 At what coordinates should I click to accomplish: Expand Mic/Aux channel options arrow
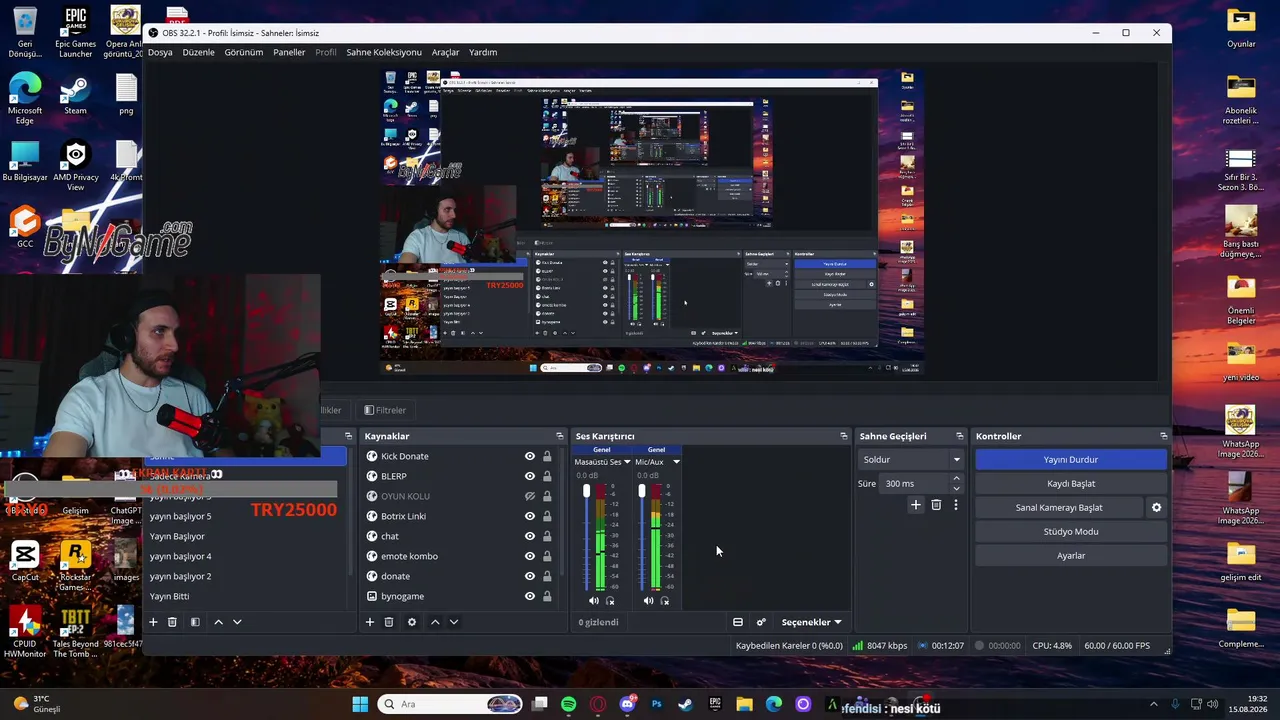[676, 462]
